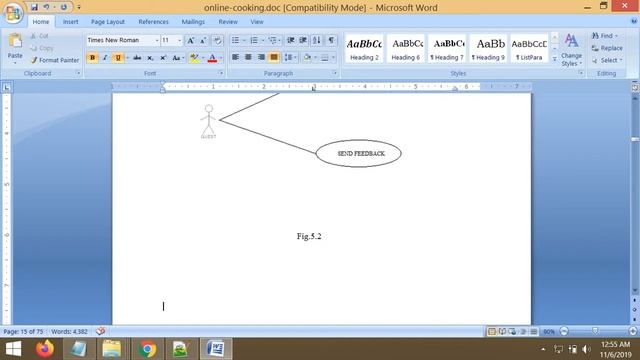This screenshot has height=360, width=640.
Task: Toggle italic formatting
Action: point(105,58)
